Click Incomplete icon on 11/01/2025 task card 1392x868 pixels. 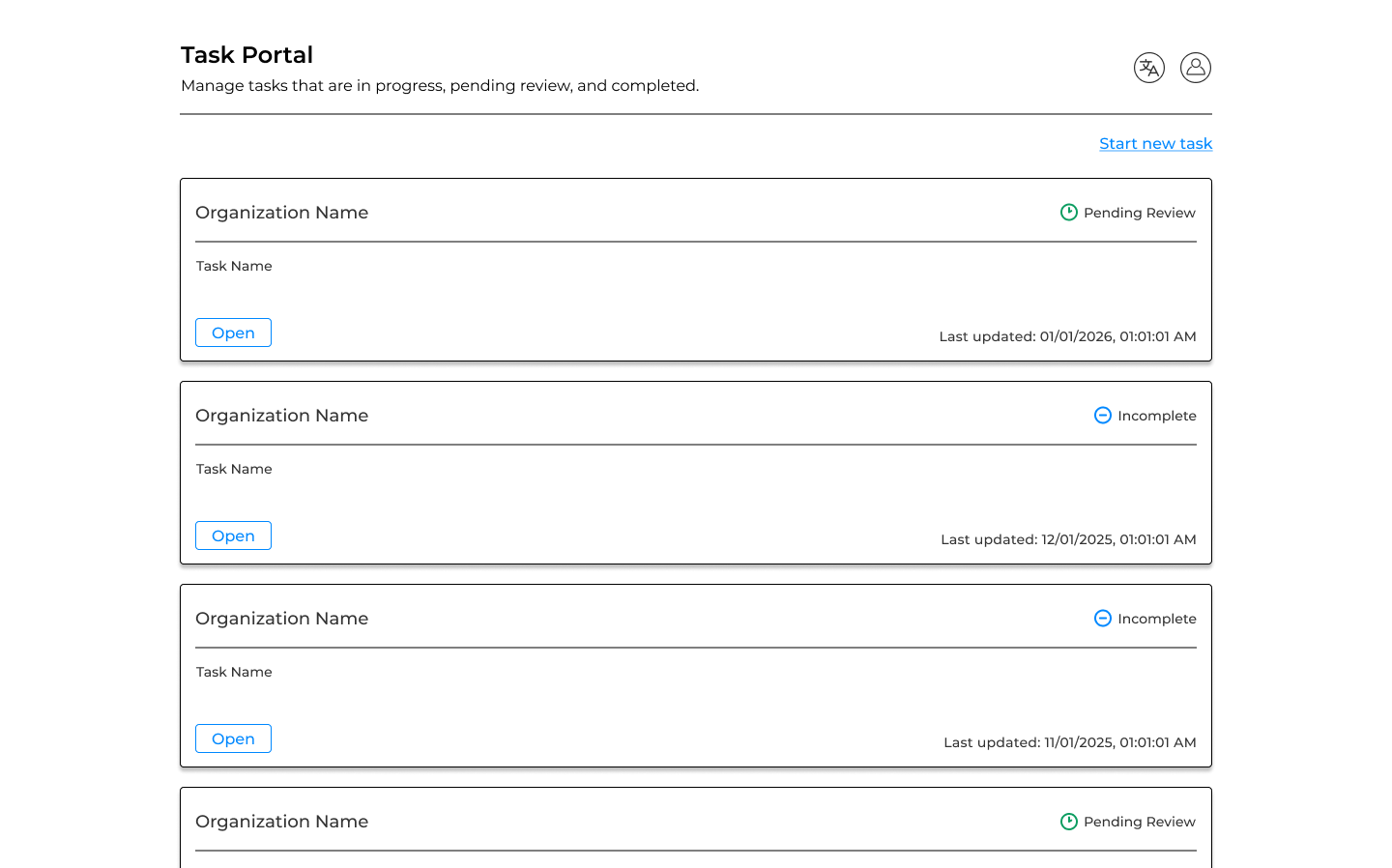coord(1103,619)
